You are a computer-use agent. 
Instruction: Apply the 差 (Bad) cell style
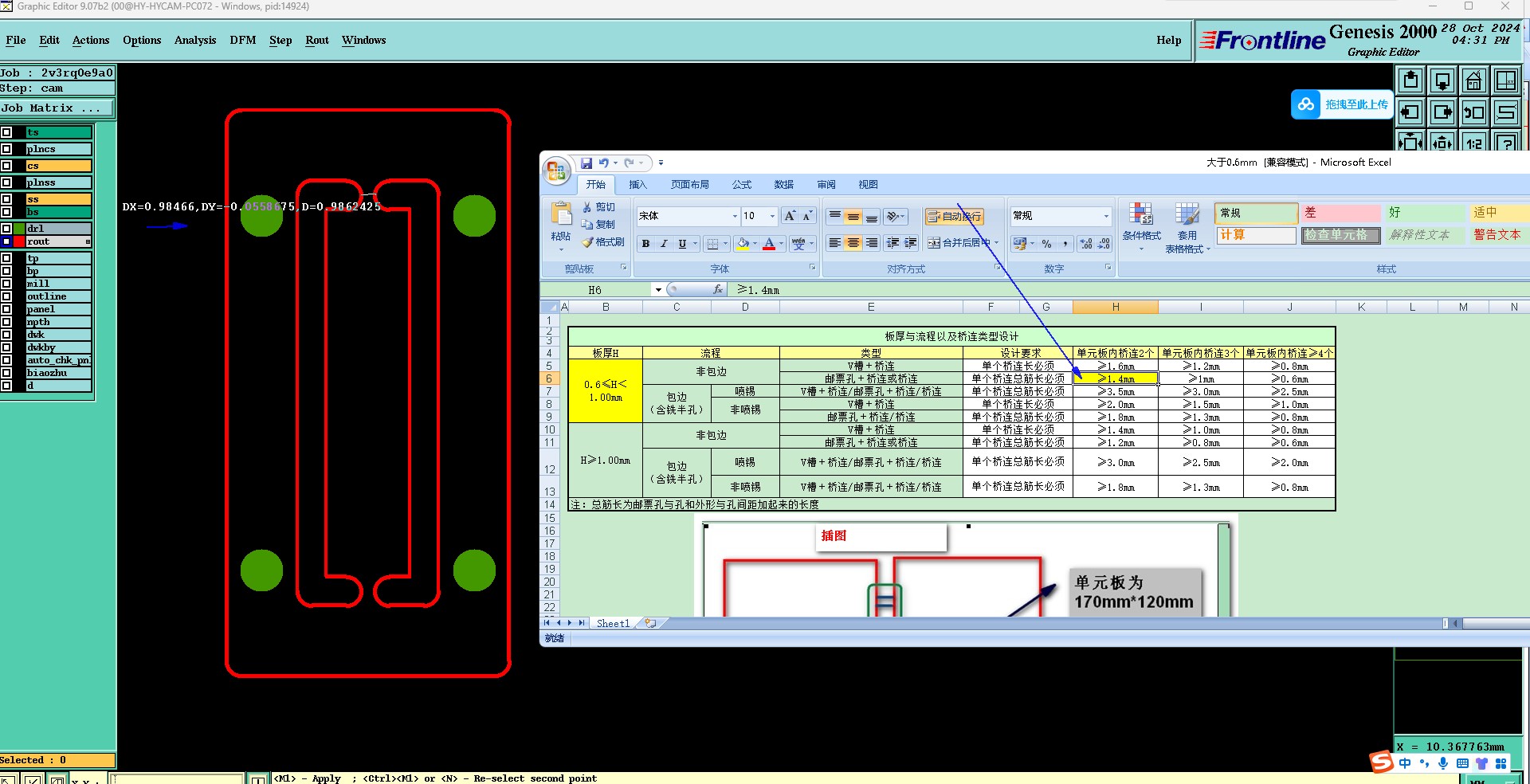click(1341, 213)
